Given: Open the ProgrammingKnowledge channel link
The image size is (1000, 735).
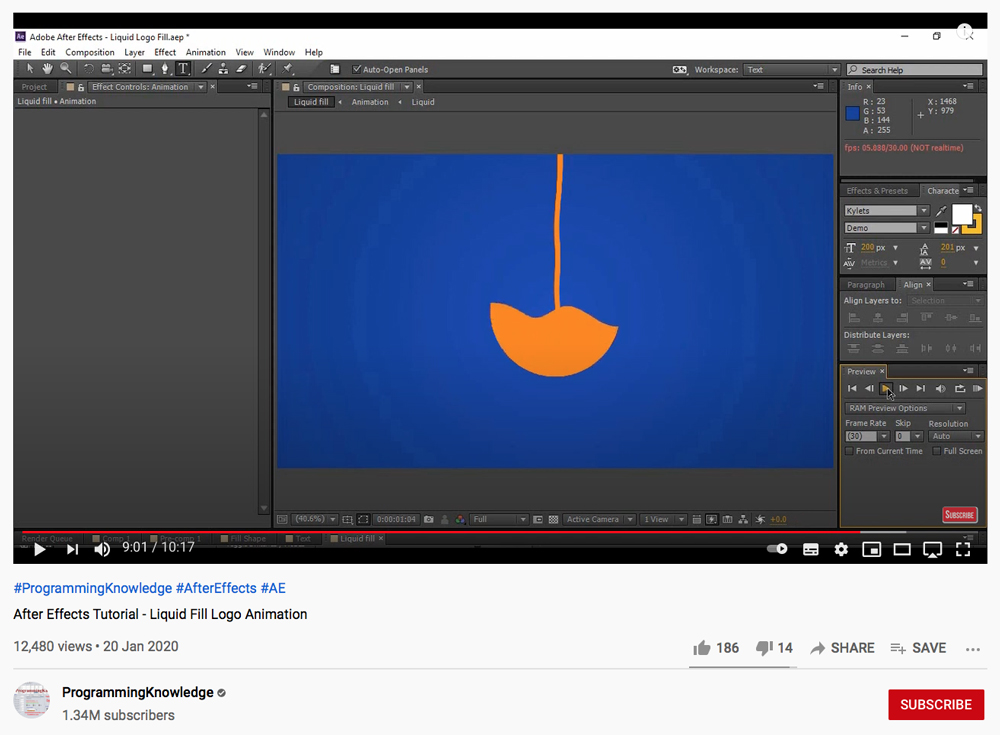Looking at the screenshot, I should (x=138, y=692).
